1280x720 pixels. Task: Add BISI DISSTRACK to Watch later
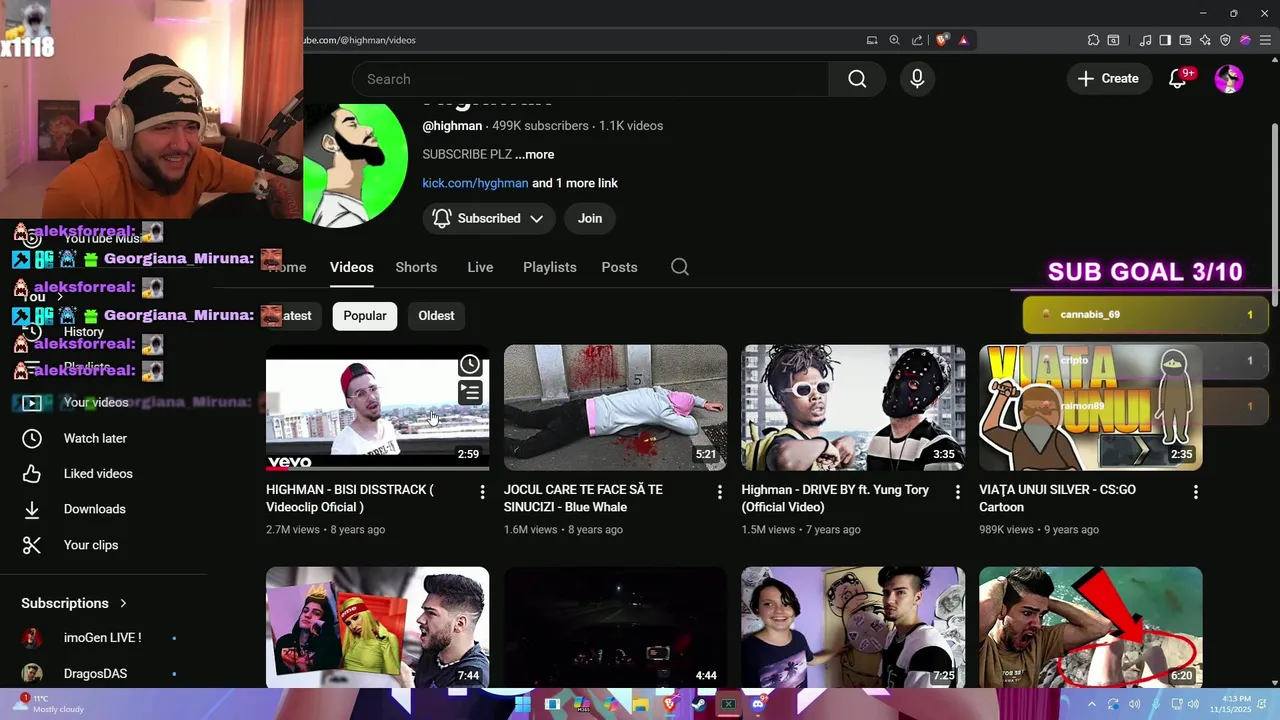click(x=470, y=365)
